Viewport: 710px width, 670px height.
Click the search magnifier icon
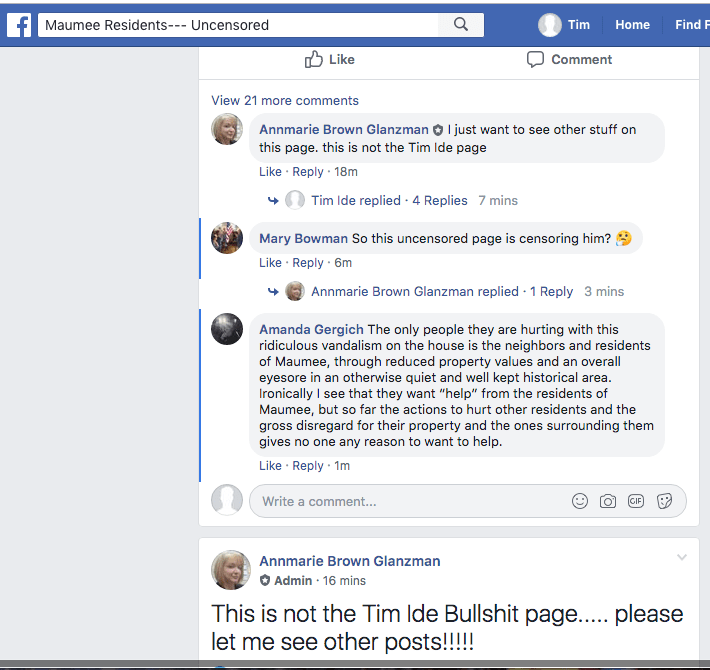pos(461,24)
